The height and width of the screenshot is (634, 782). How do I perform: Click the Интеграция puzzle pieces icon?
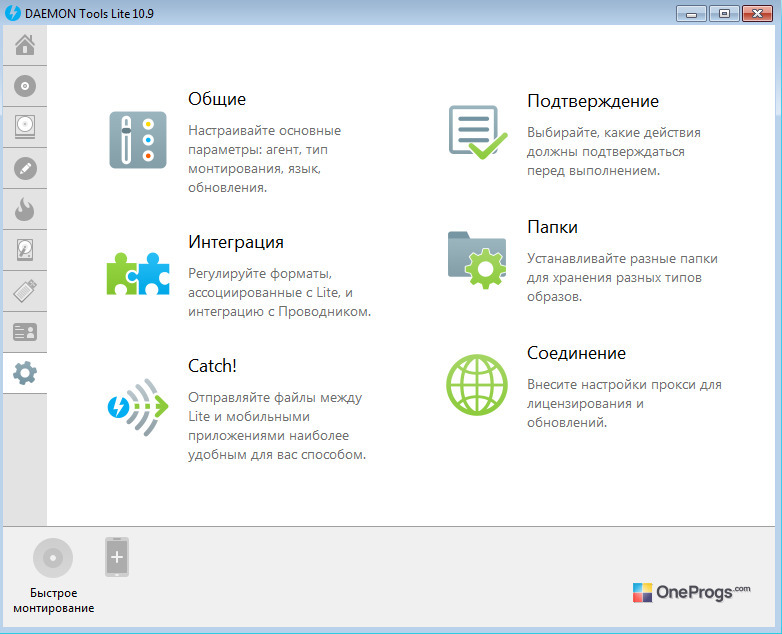(138, 274)
